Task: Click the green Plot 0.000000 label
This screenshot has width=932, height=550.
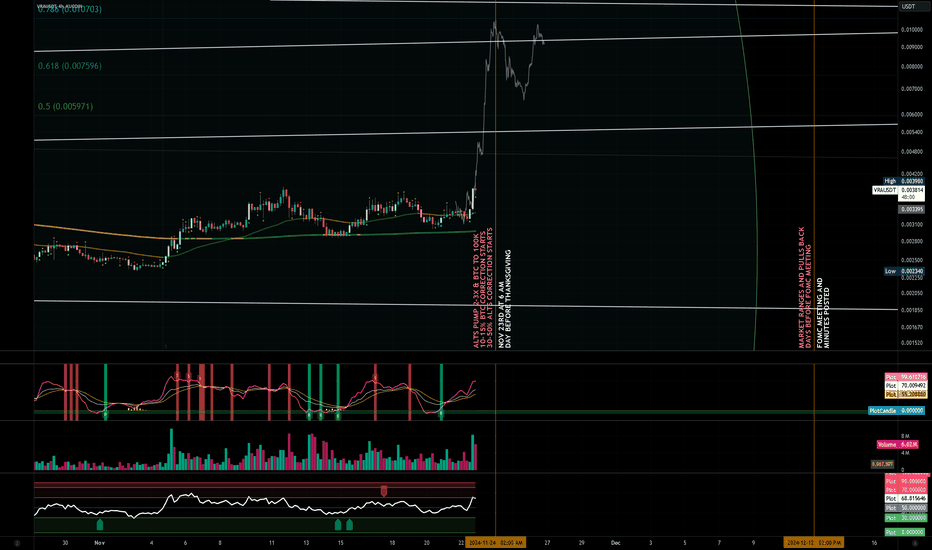Action: [906, 532]
